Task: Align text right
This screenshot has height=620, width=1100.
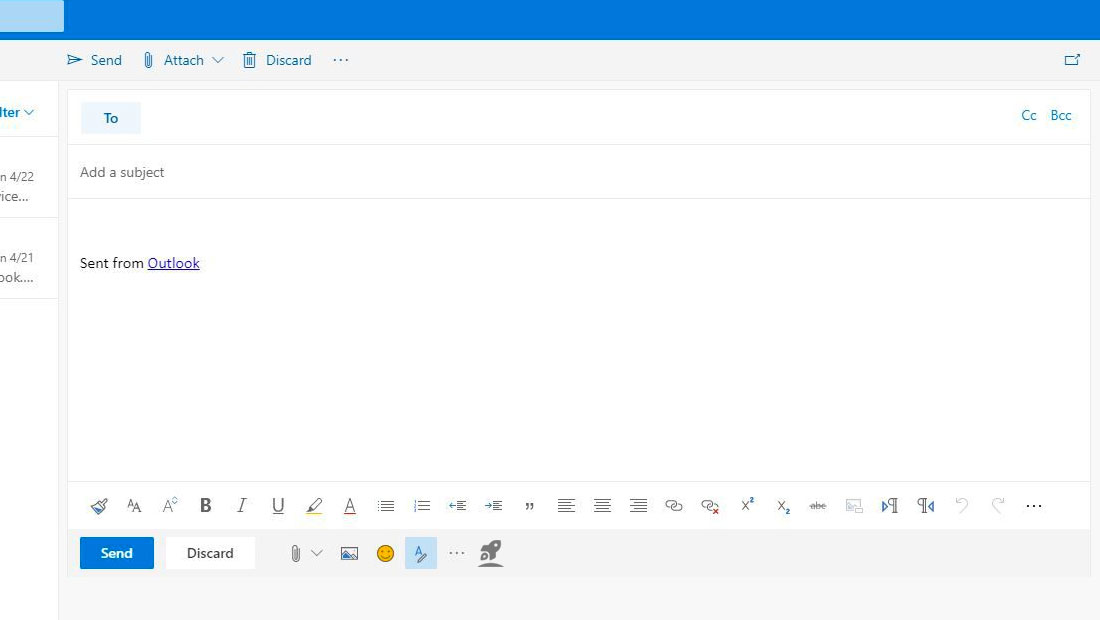Action: [x=638, y=506]
